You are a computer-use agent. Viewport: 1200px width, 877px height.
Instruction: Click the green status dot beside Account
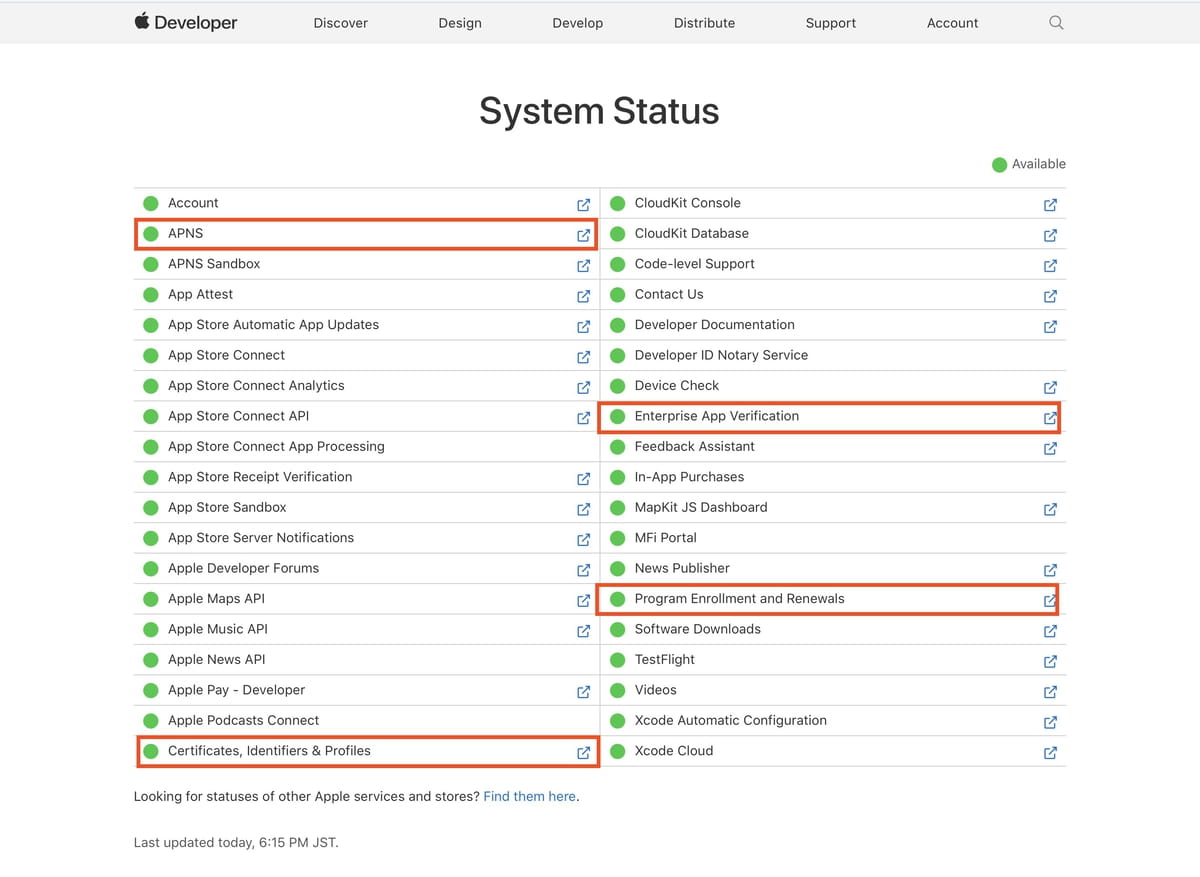point(151,203)
